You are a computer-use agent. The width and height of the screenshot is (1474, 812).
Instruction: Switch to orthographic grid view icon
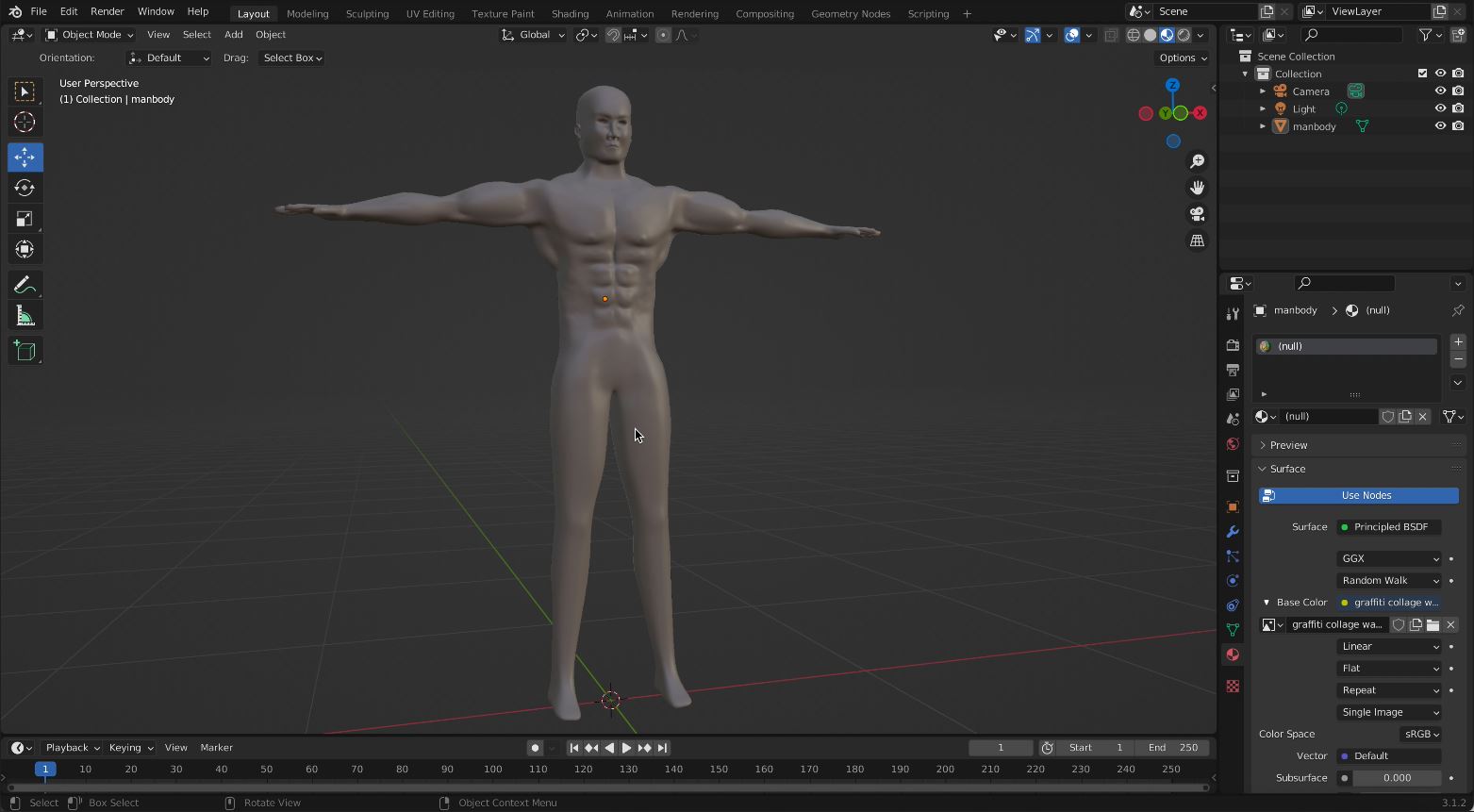pyautogui.click(x=1197, y=240)
